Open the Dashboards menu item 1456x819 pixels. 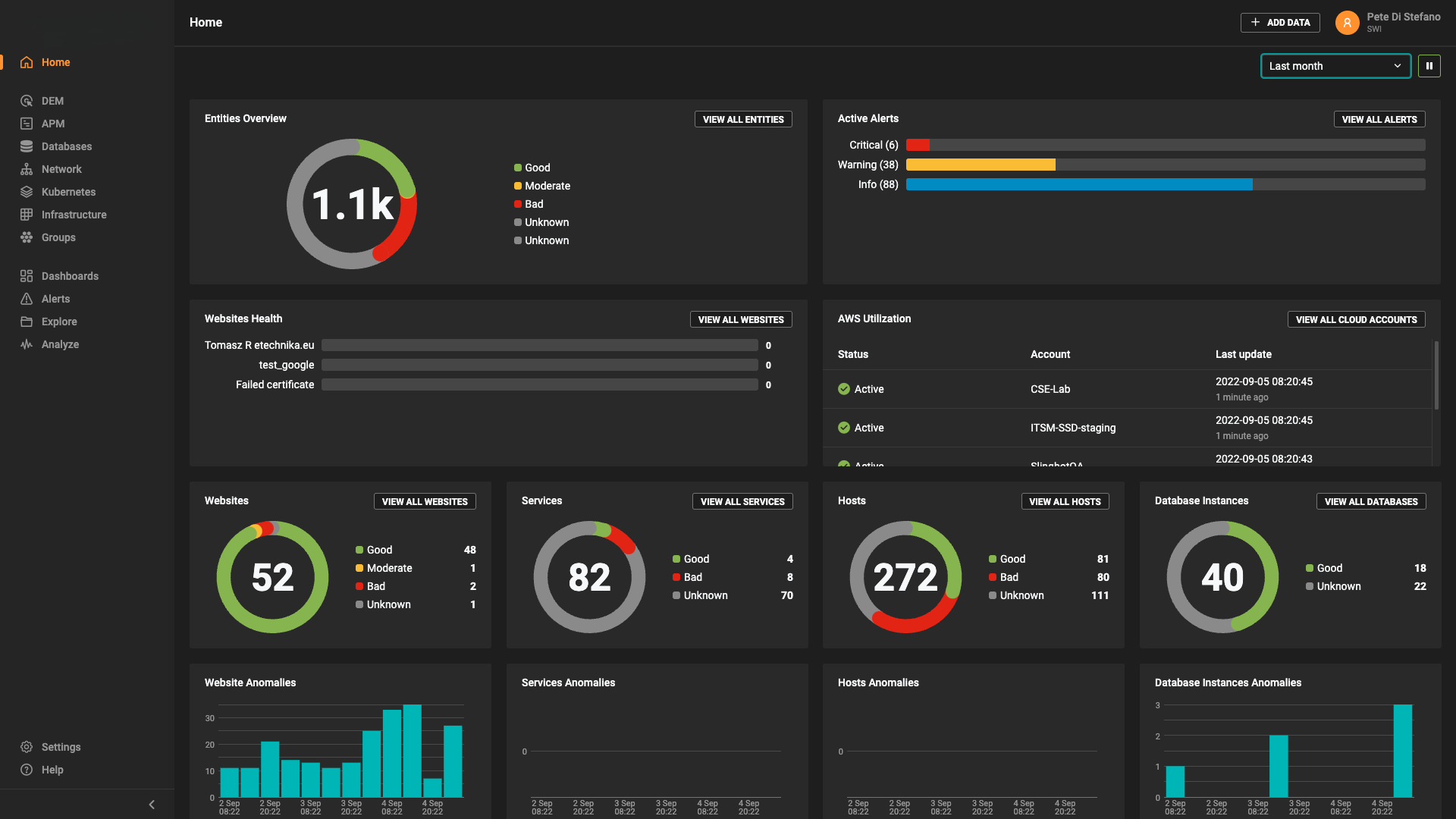pyautogui.click(x=70, y=276)
